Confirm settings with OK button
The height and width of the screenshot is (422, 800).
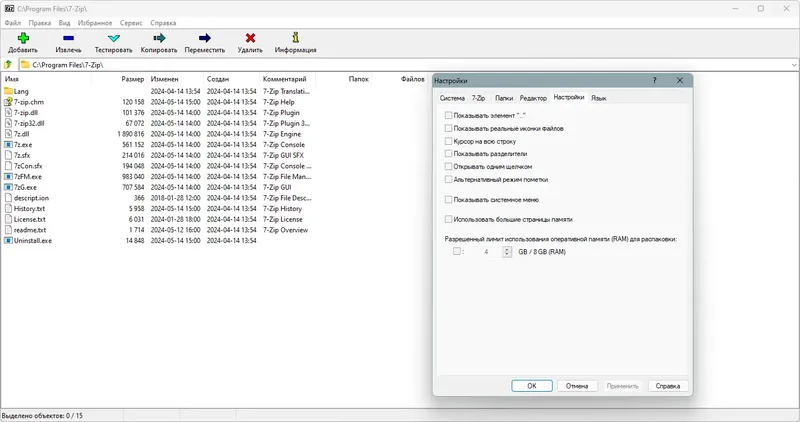coord(532,386)
